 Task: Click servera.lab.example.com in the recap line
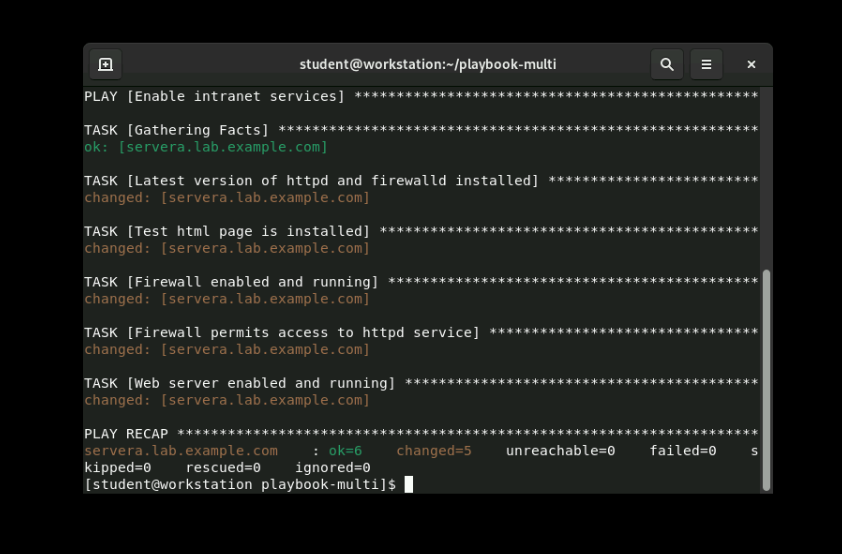click(181, 451)
